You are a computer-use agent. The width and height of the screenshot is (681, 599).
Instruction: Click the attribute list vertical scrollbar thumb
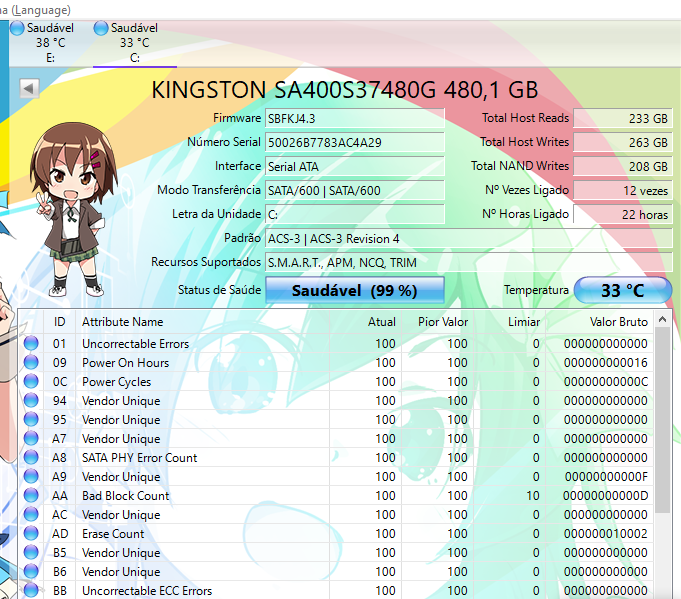click(x=662, y=420)
